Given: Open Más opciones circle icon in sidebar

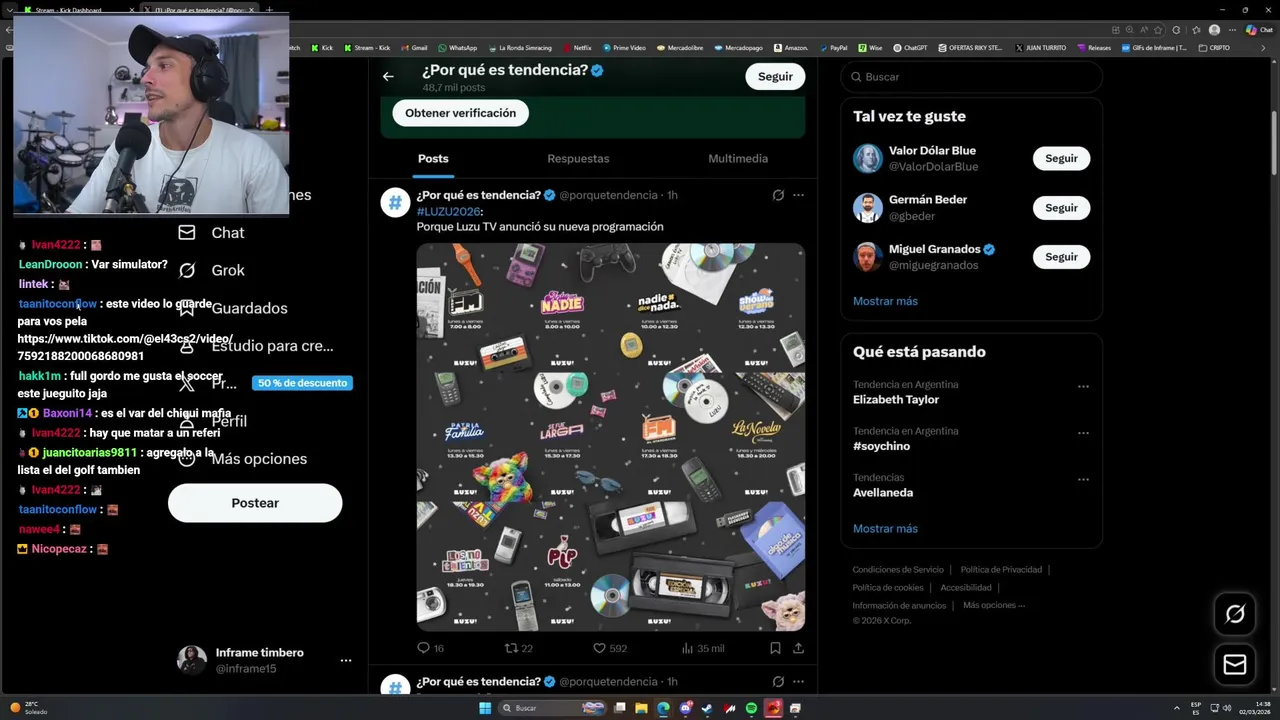Looking at the screenshot, I should point(187,459).
